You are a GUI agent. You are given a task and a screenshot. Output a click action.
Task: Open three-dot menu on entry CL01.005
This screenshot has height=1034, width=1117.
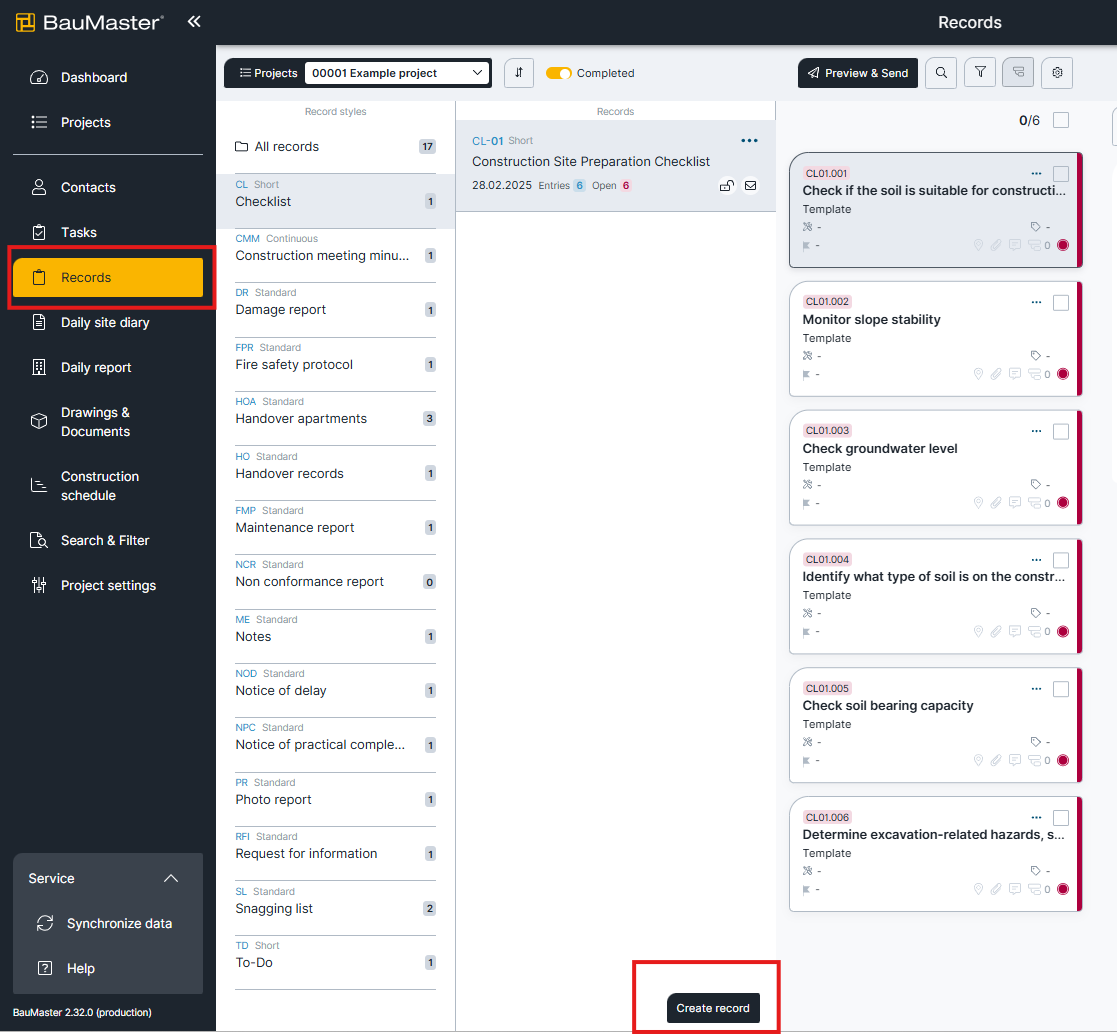click(x=1037, y=689)
